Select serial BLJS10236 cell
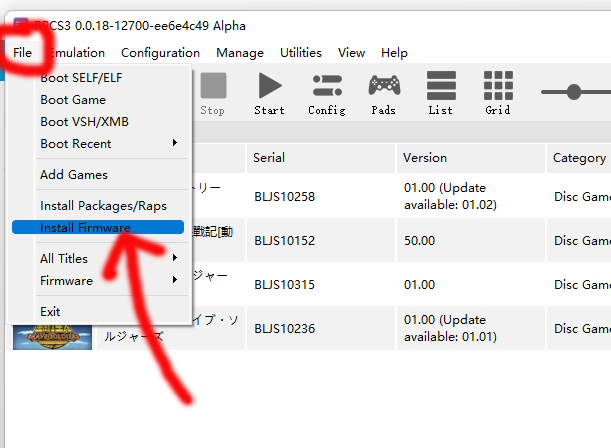The width and height of the screenshot is (611, 448). tap(321, 328)
